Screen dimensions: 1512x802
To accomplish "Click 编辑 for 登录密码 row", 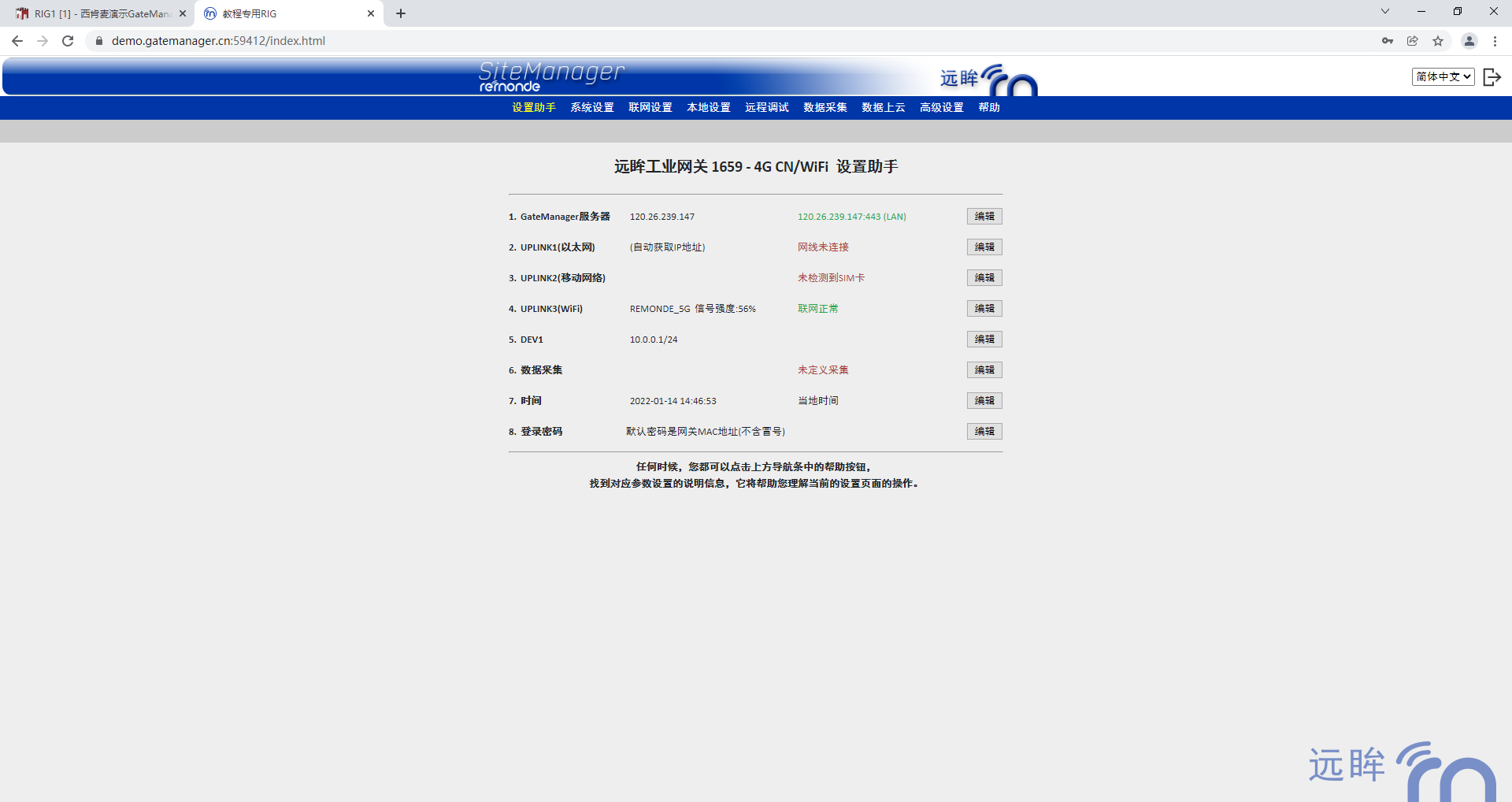I will [x=984, y=432].
